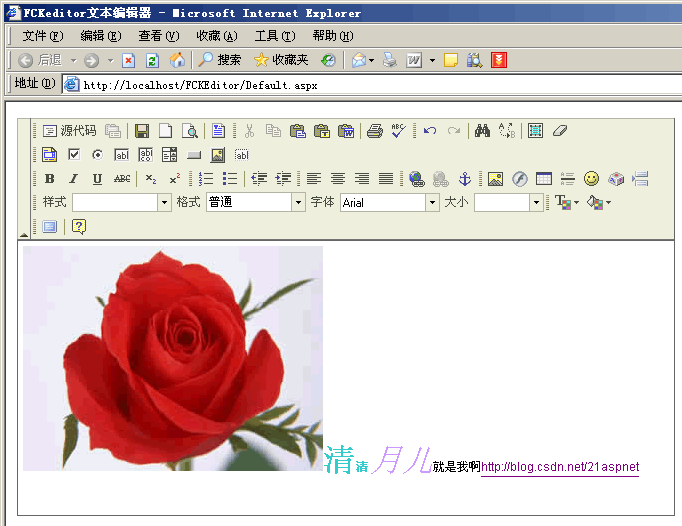Open the text color picker
This screenshot has height=526, width=682.
tap(567, 202)
